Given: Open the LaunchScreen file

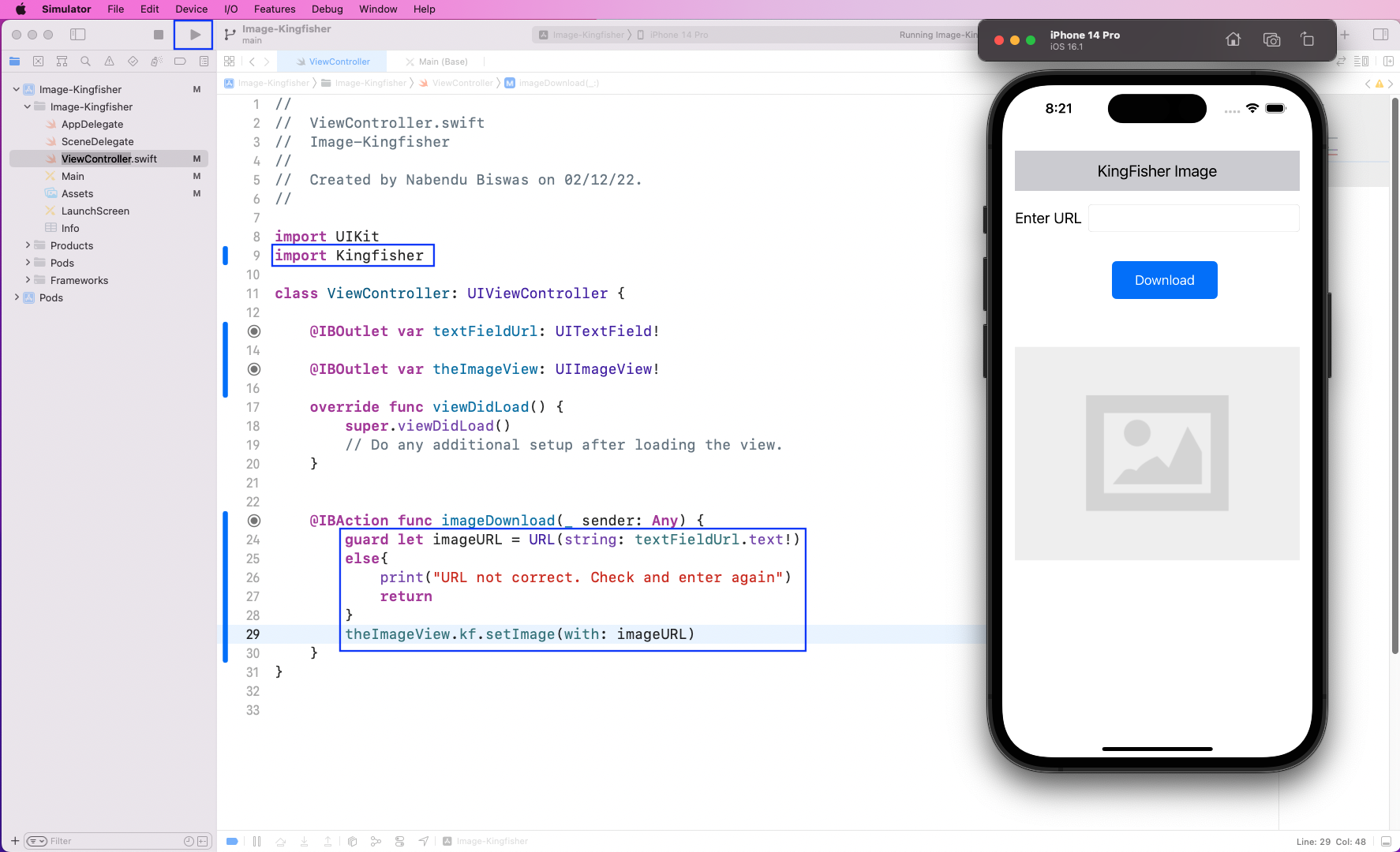Looking at the screenshot, I should point(95,211).
